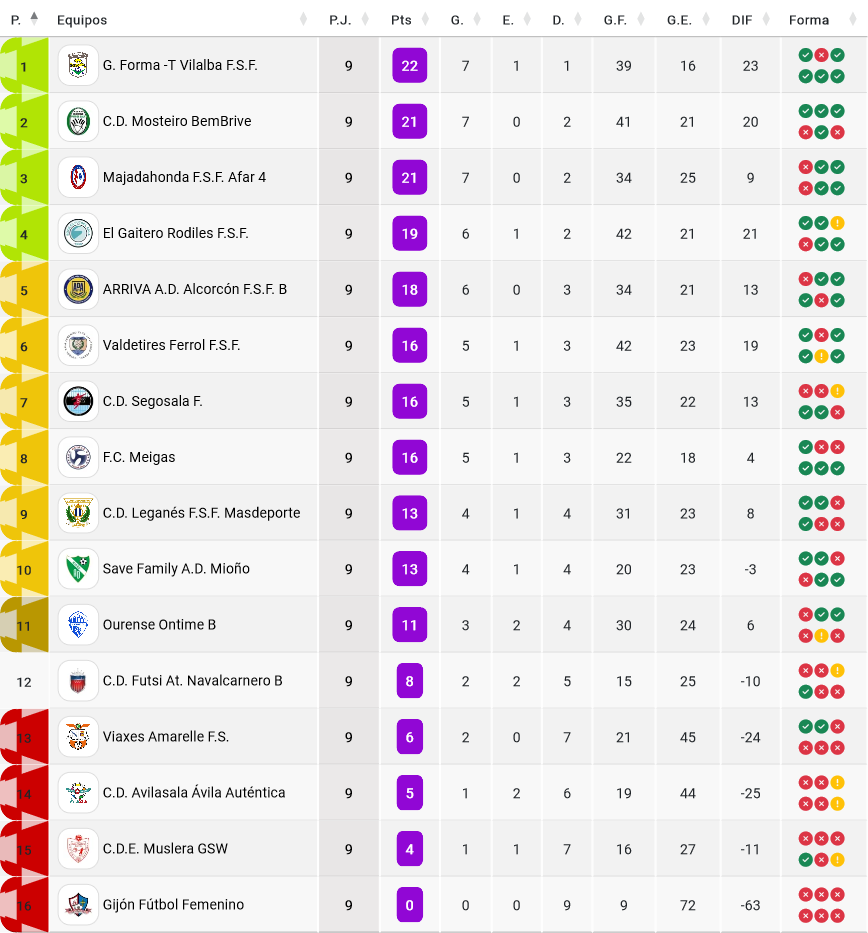Click Majadahonda F.S.F. Afar 4 crest

pos(78,178)
